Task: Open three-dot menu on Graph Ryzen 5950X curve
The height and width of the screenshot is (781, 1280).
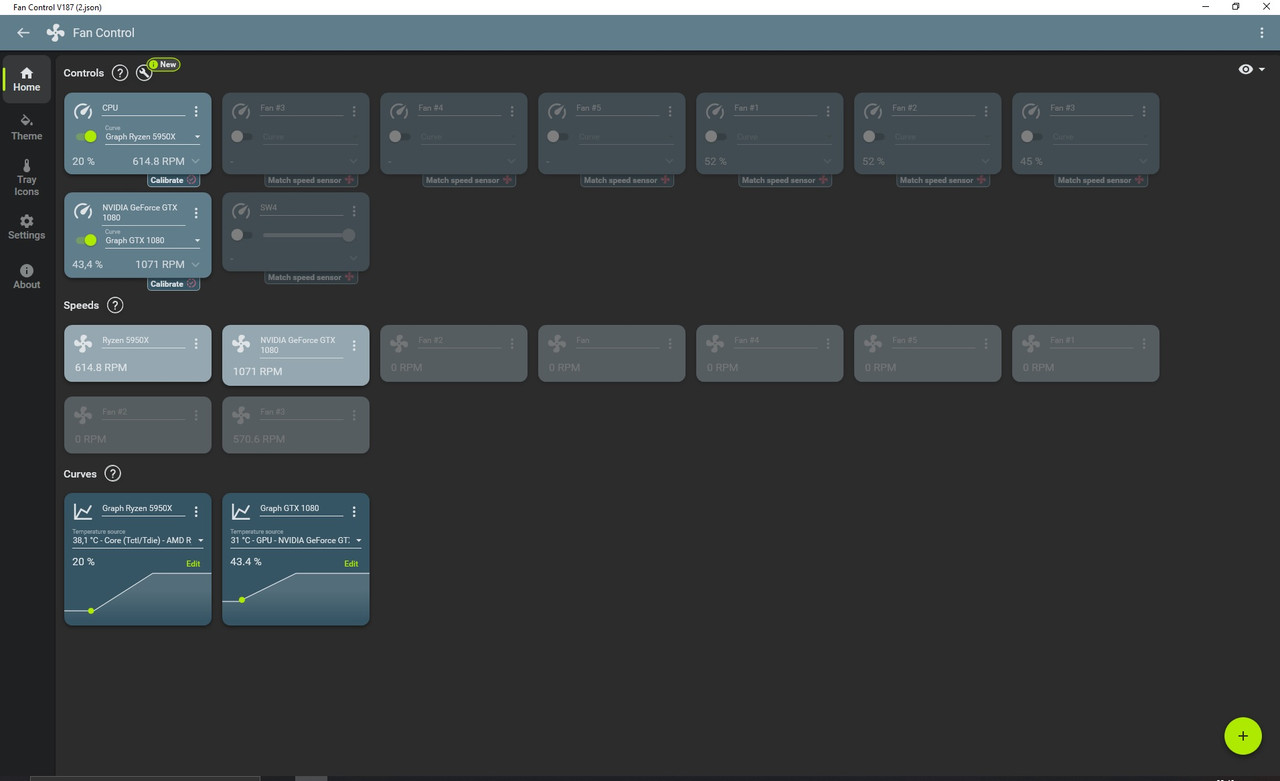Action: 196,512
